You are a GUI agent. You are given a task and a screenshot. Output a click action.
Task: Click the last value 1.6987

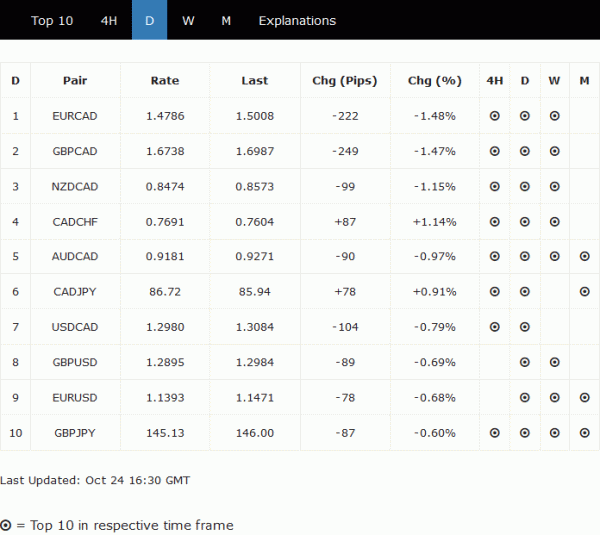coord(255,151)
